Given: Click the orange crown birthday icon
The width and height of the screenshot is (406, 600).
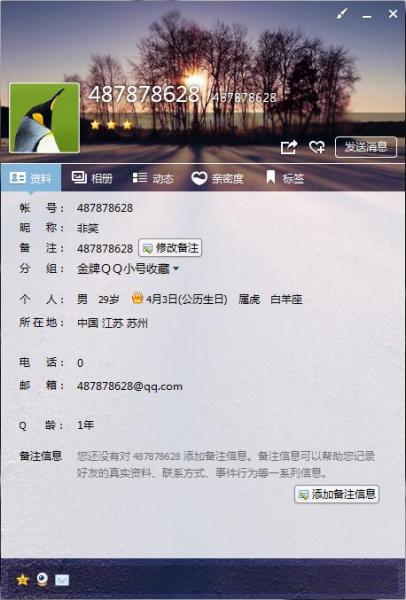Looking at the screenshot, I should [137, 298].
